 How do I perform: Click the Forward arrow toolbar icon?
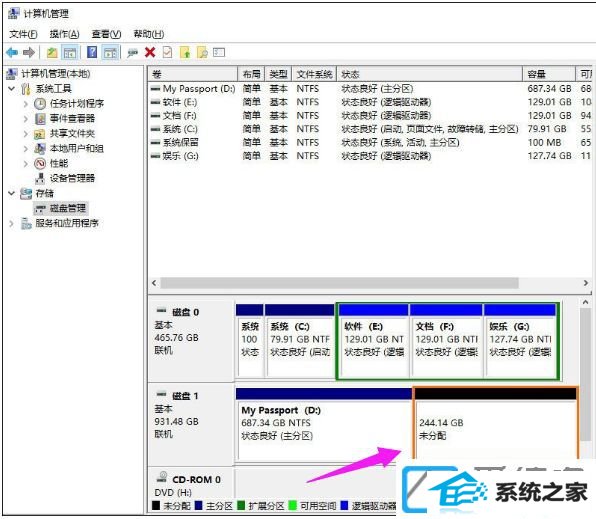[x=29, y=52]
